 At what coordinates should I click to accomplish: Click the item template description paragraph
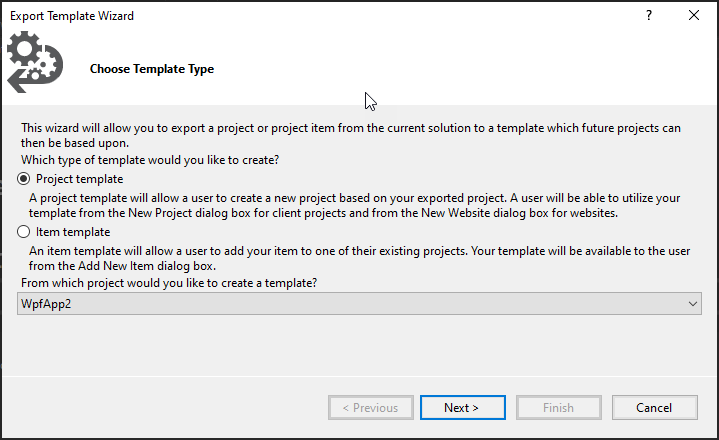[x=360, y=258]
